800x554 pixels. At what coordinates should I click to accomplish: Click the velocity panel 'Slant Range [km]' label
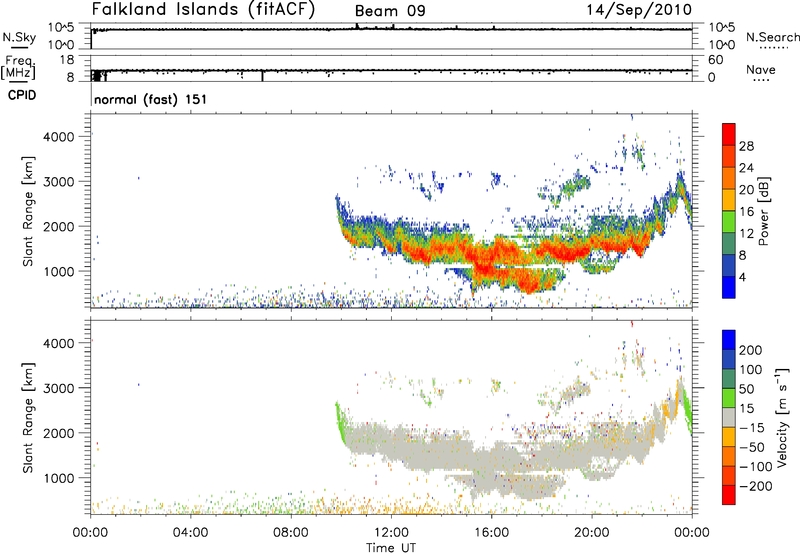tap(28, 417)
